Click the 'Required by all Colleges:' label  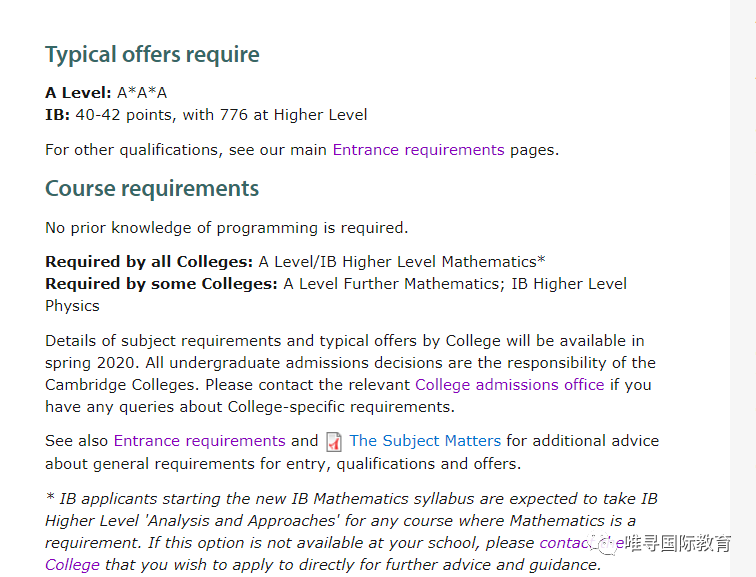click(149, 261)
